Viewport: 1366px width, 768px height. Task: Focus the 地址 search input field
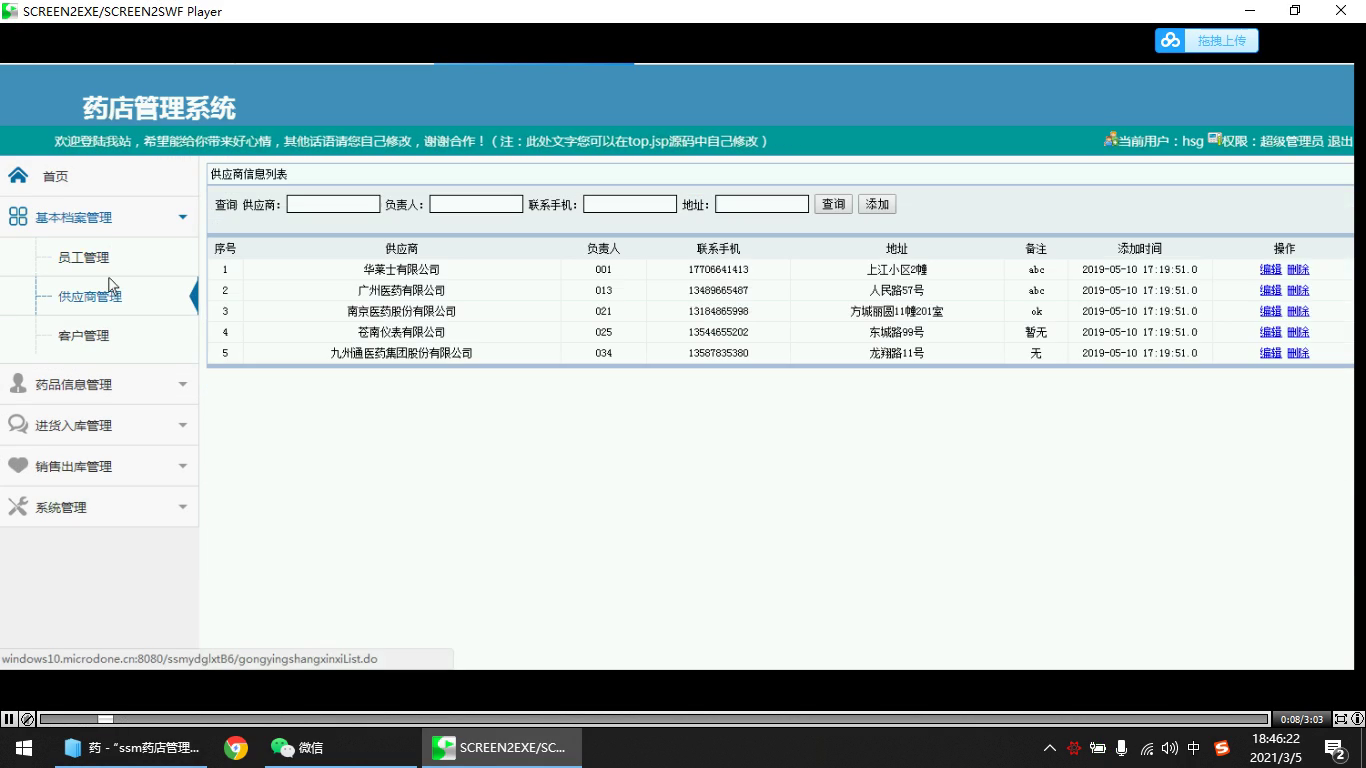[762, 204]
